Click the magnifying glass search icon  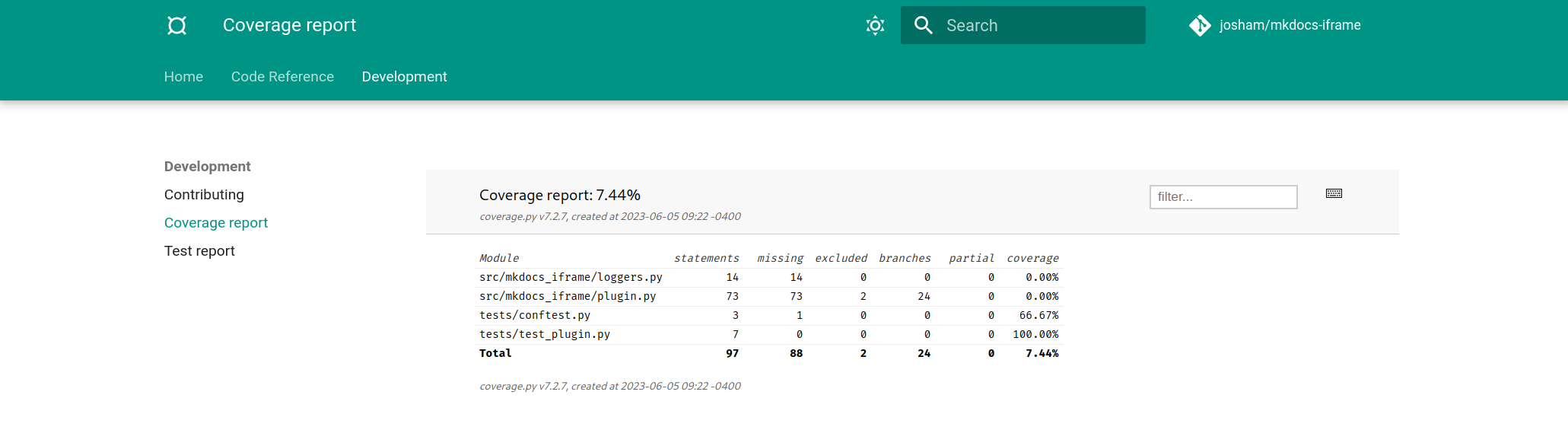point(923,25)
